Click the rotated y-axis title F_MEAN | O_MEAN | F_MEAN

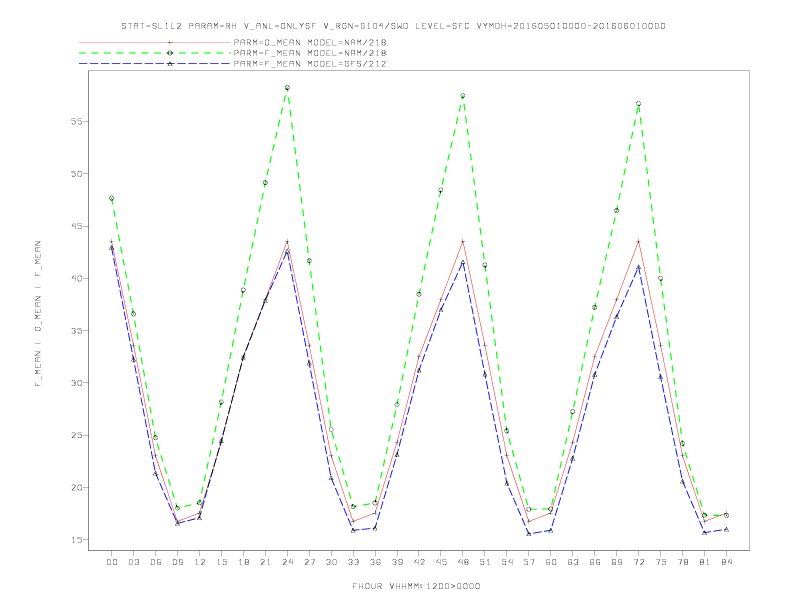coord(38,314)
